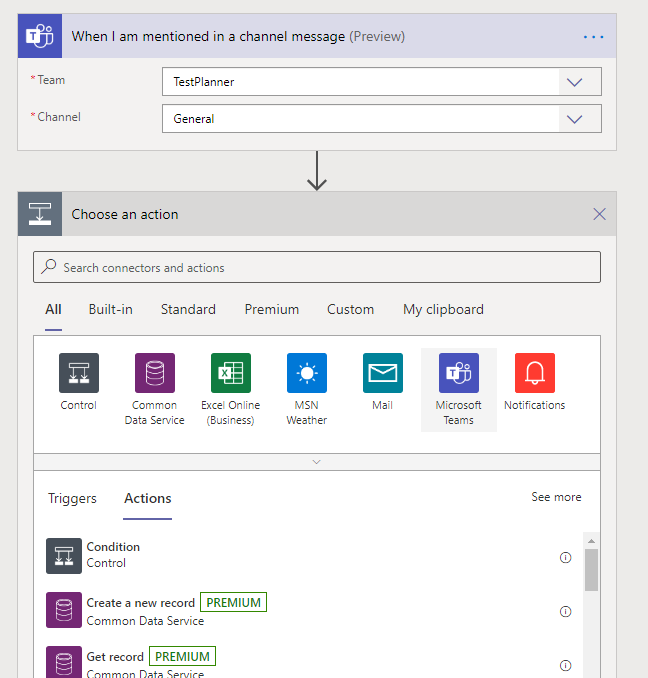
Task: Select the Notifications connector icon
Action: click(535, 373)
